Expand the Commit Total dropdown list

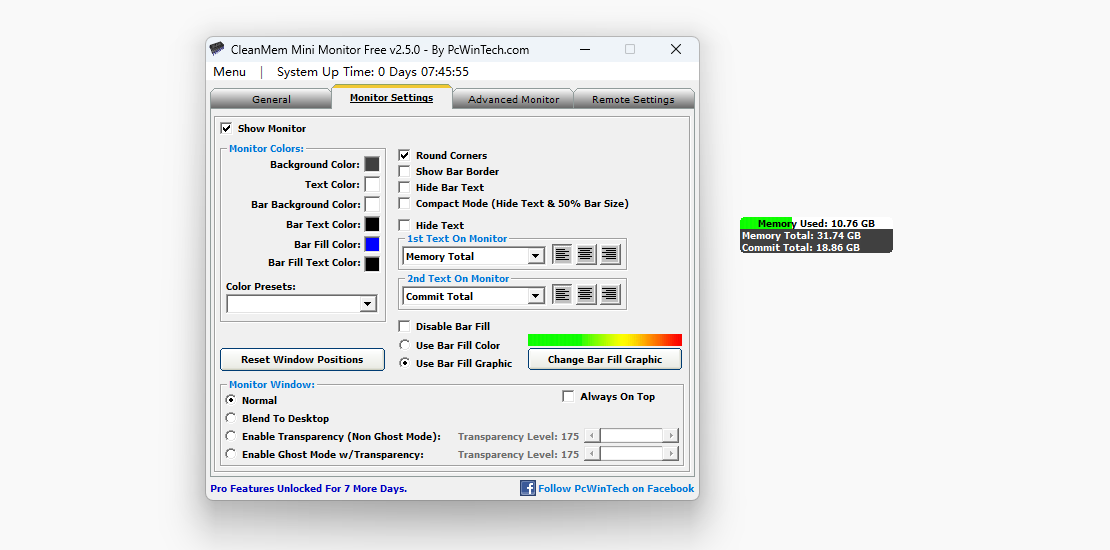pos(535,296)
